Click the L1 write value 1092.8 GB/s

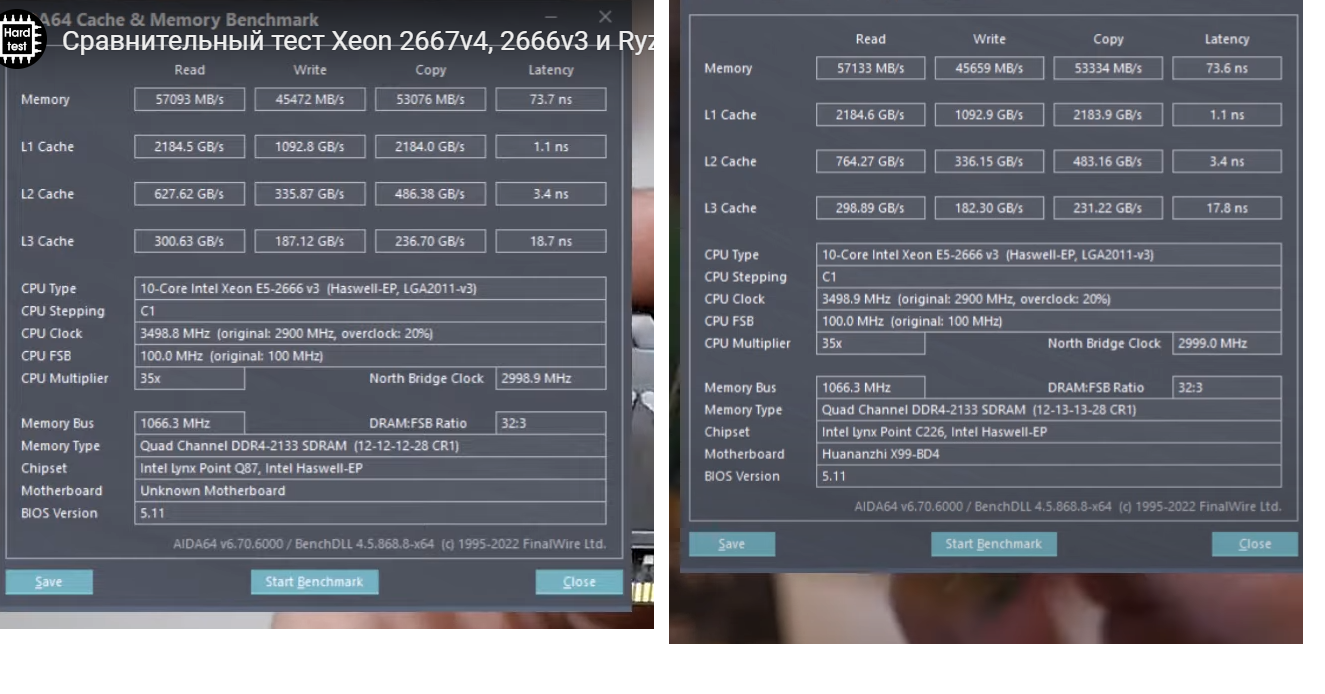(310, 146)
